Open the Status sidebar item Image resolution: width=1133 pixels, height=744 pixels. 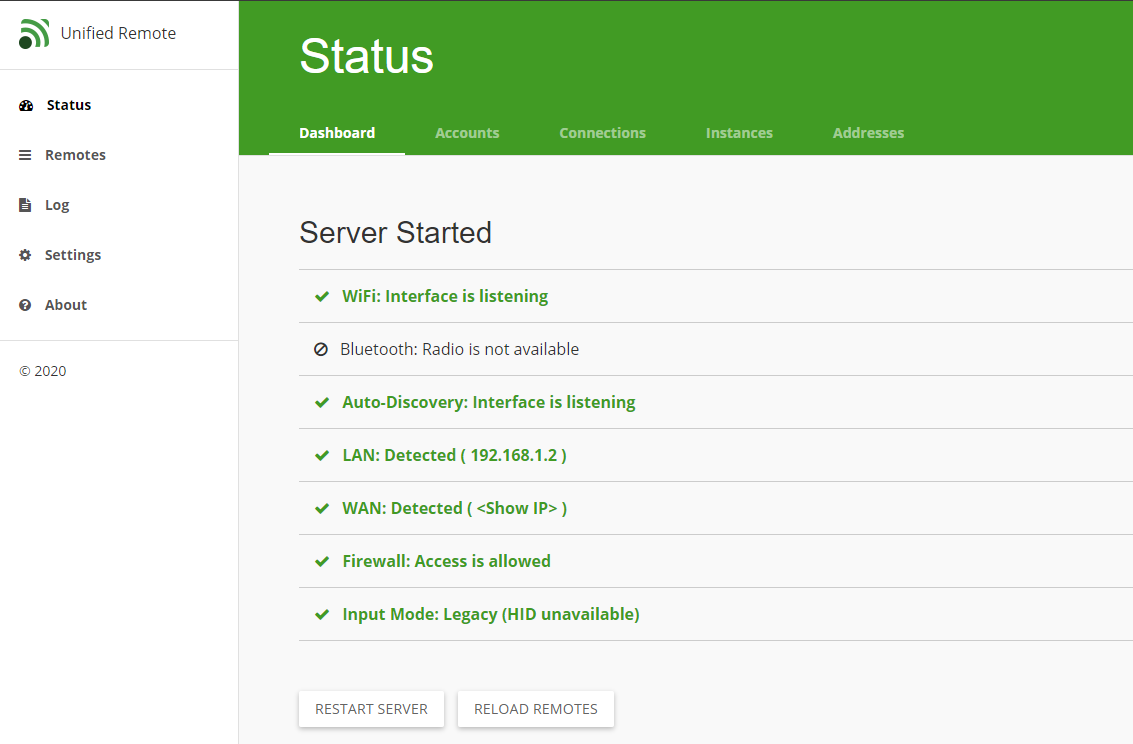[x=119, y=105]
